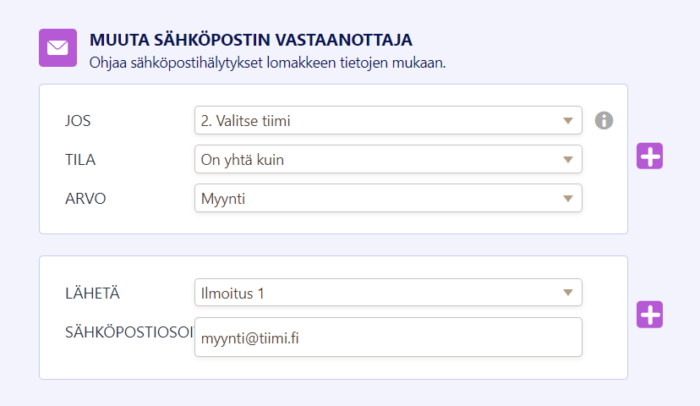The height and width of the screenshot is (406, 700).
Task: Click the arrow on the TILA dropdown
Action: (x=568, y=159)
